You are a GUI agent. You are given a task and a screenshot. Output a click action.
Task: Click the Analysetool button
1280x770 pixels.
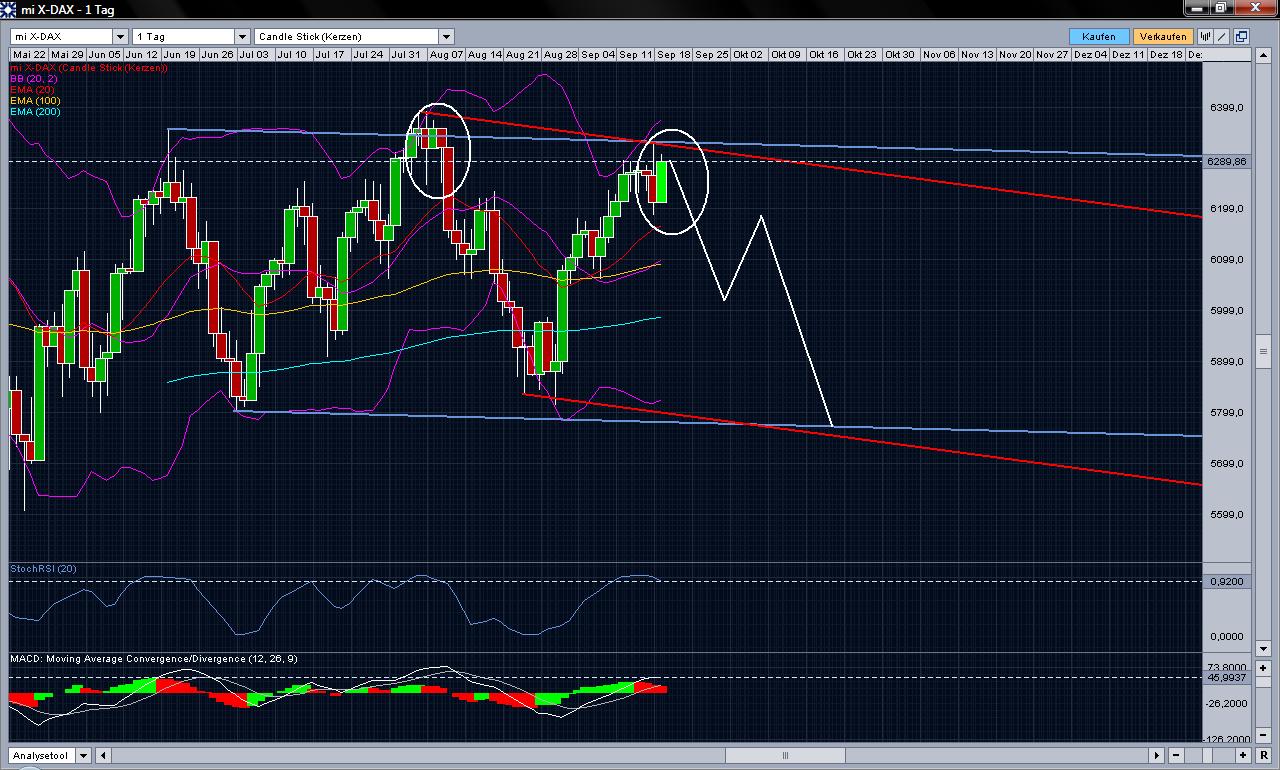pos(43,756)
